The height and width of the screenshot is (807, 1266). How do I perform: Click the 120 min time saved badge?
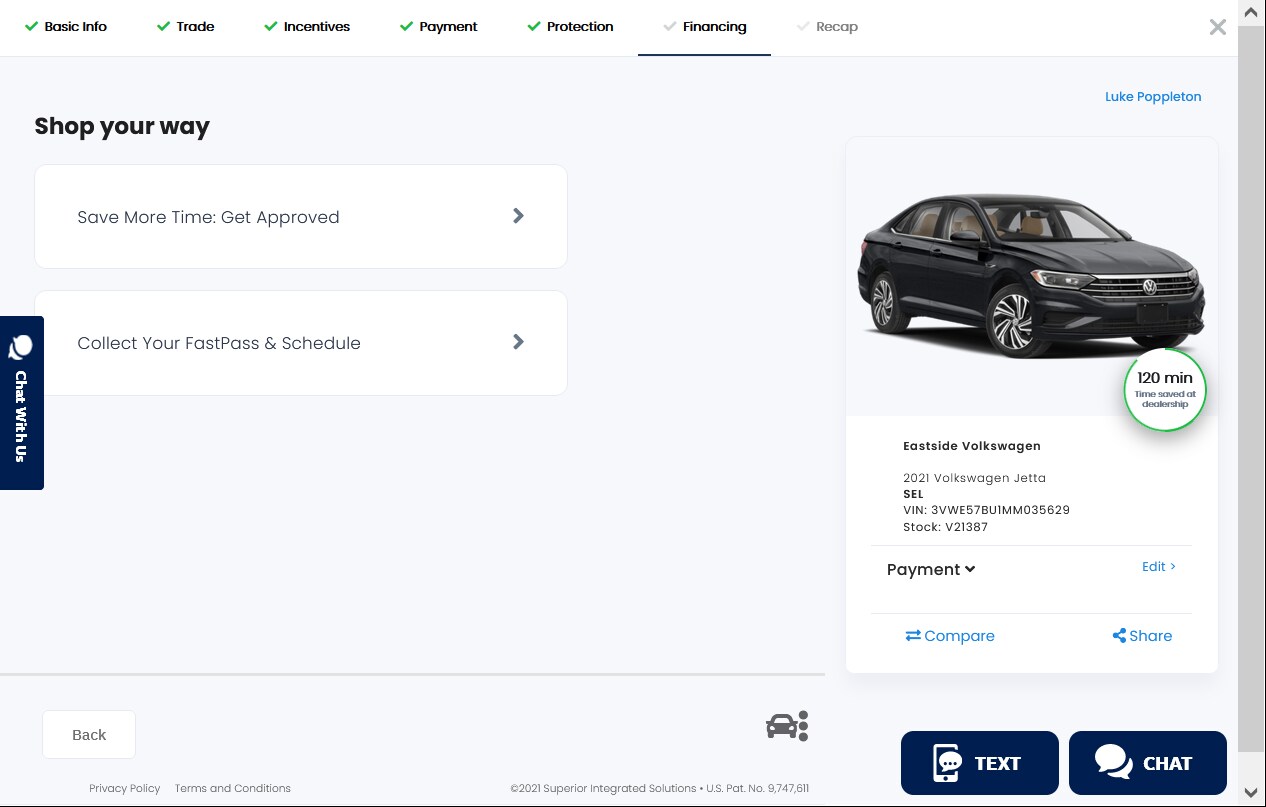click(x=1165, y=390)
